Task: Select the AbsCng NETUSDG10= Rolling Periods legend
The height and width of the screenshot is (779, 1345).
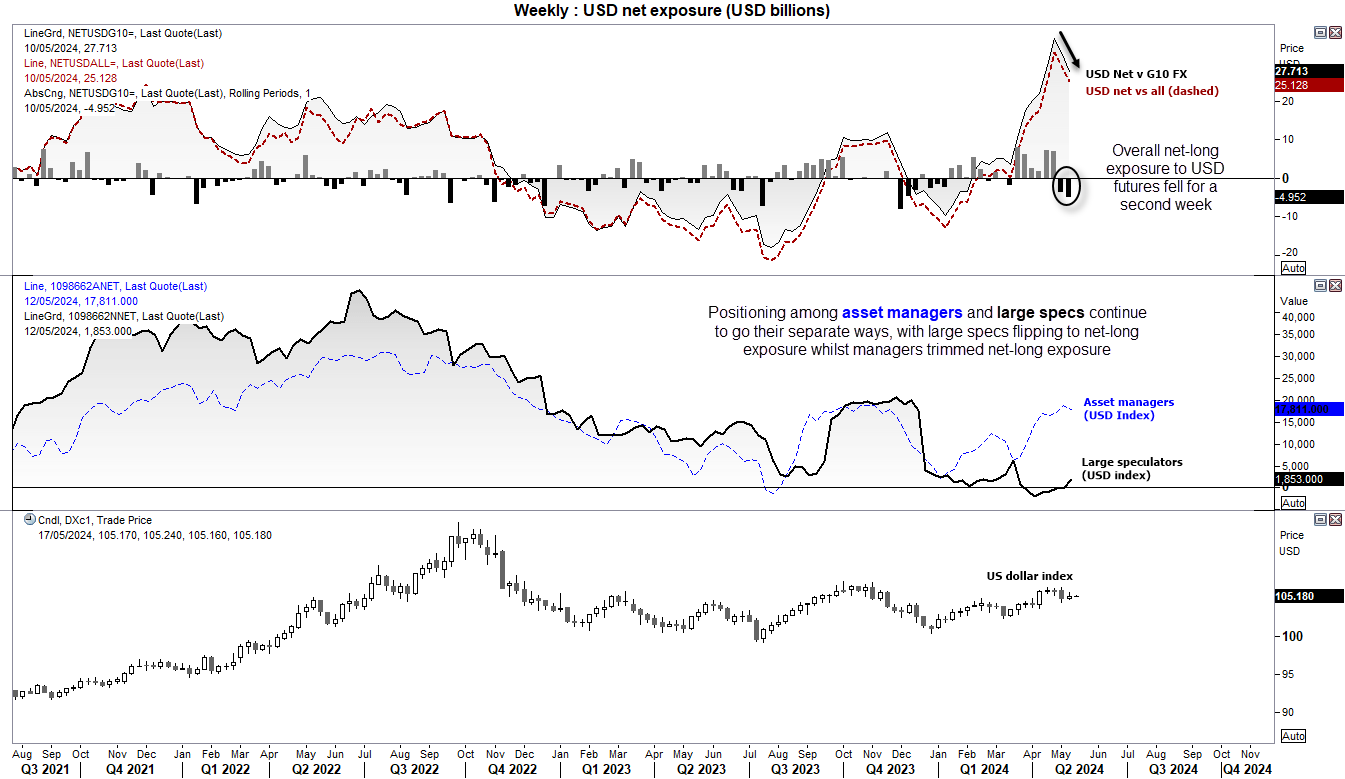Action: pos(166,93)
